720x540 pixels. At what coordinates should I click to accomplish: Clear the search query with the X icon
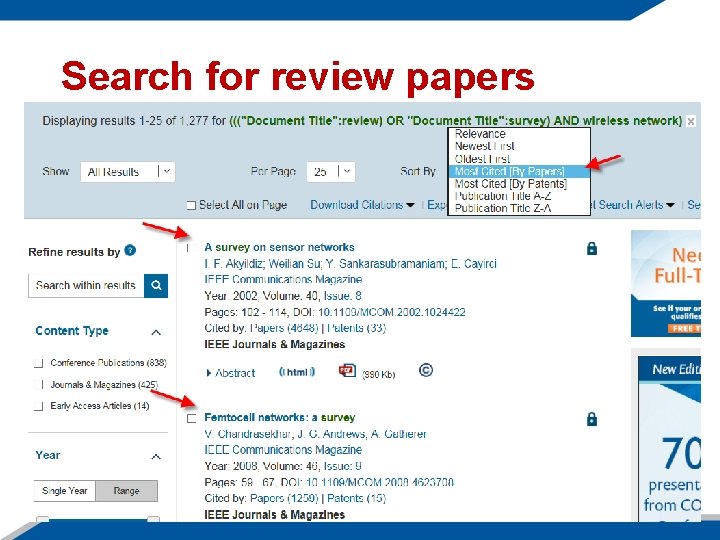click(x=691, y=121)
